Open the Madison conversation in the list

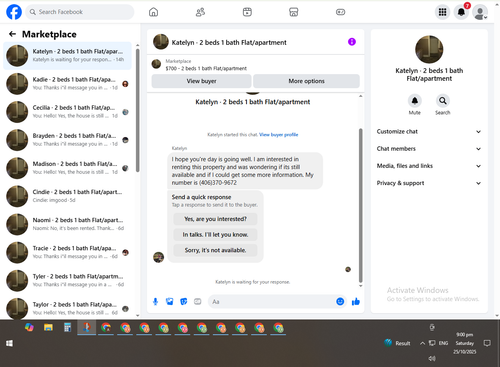68,168
